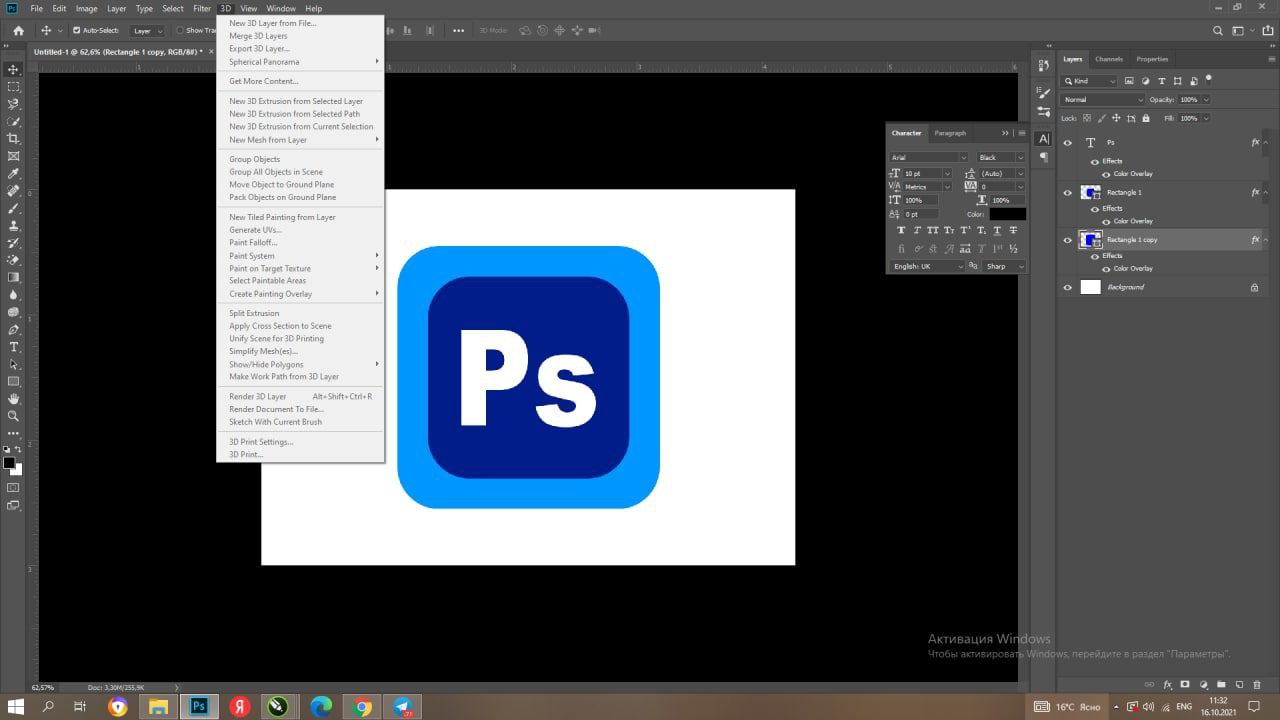Image resolution: width=1280 pixels, height=720 pixels.
Task: Switch to the Channels tab
Action: 1109,59
